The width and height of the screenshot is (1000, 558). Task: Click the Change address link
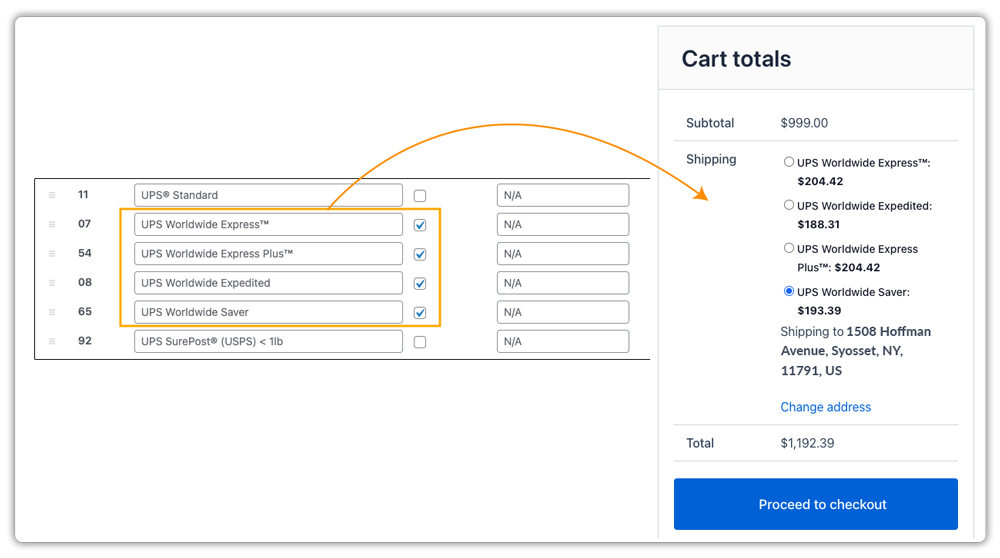pos(825,407)
